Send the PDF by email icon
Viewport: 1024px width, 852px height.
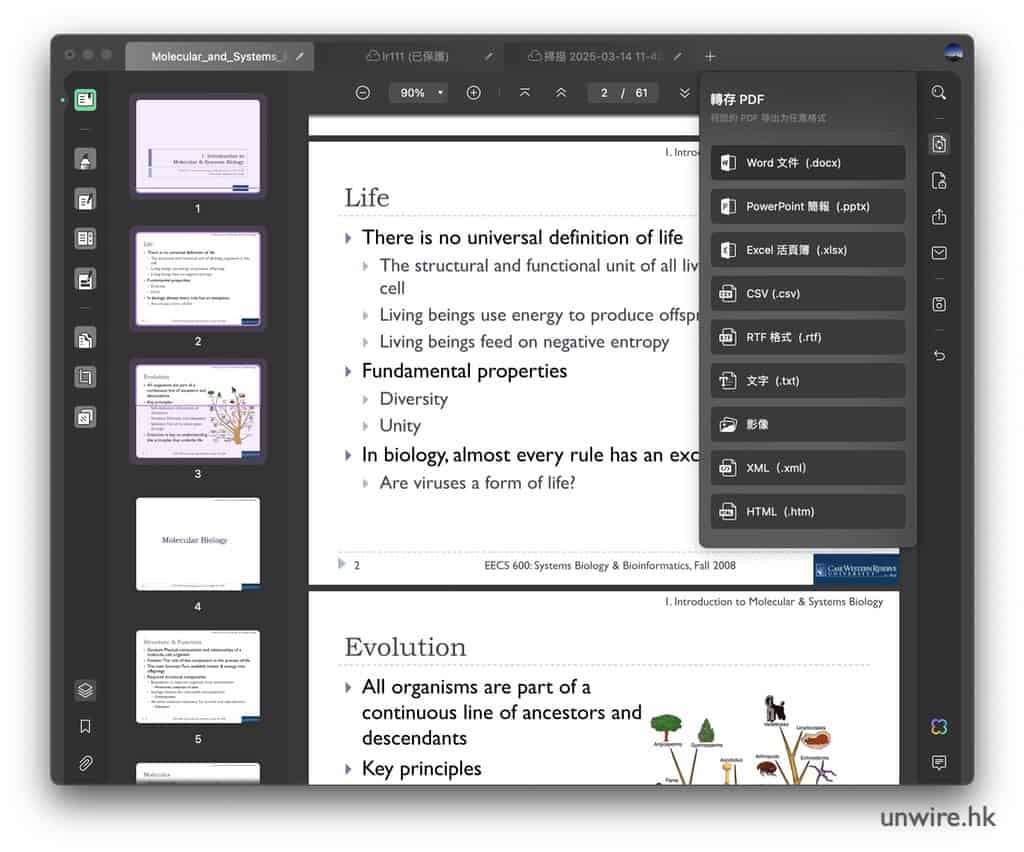point(938,254)
